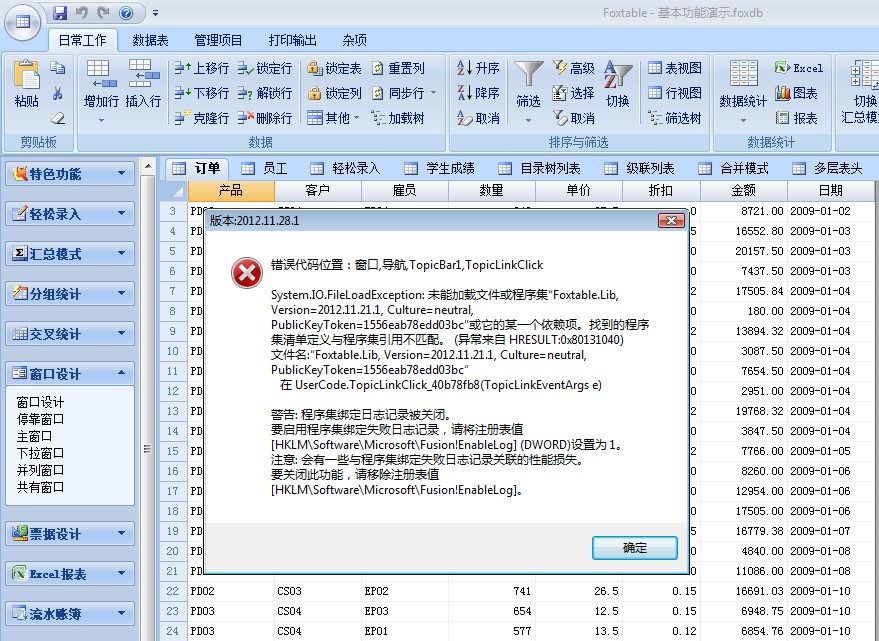Switch to the 管理项目 ribbon tab
The width and height of the screenshot is (879, 641).
pyautogui.click(x=218, y=40)
